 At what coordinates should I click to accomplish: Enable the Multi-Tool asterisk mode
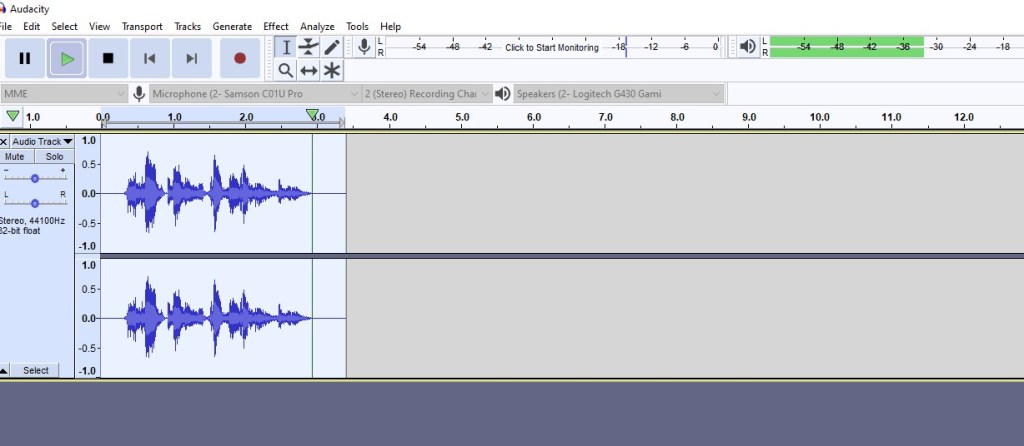(x=332, y=70)
